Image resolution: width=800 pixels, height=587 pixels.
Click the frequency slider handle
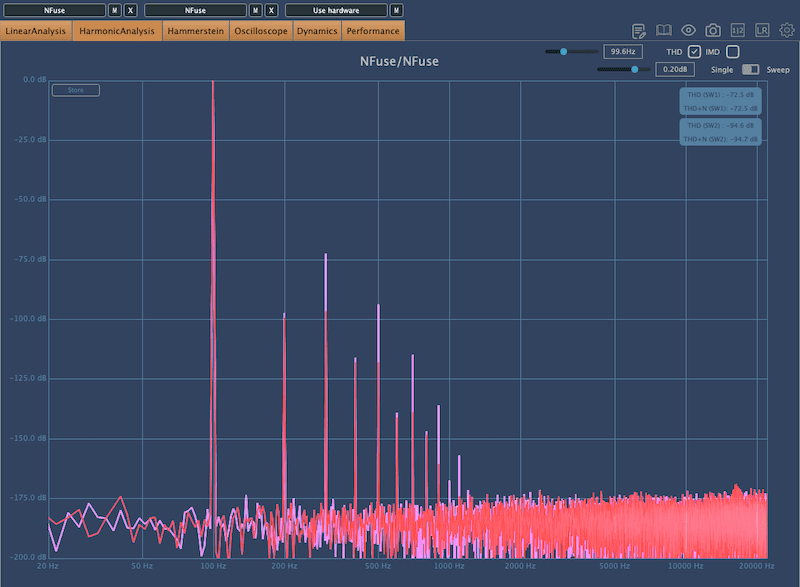(x=563, y=52)
